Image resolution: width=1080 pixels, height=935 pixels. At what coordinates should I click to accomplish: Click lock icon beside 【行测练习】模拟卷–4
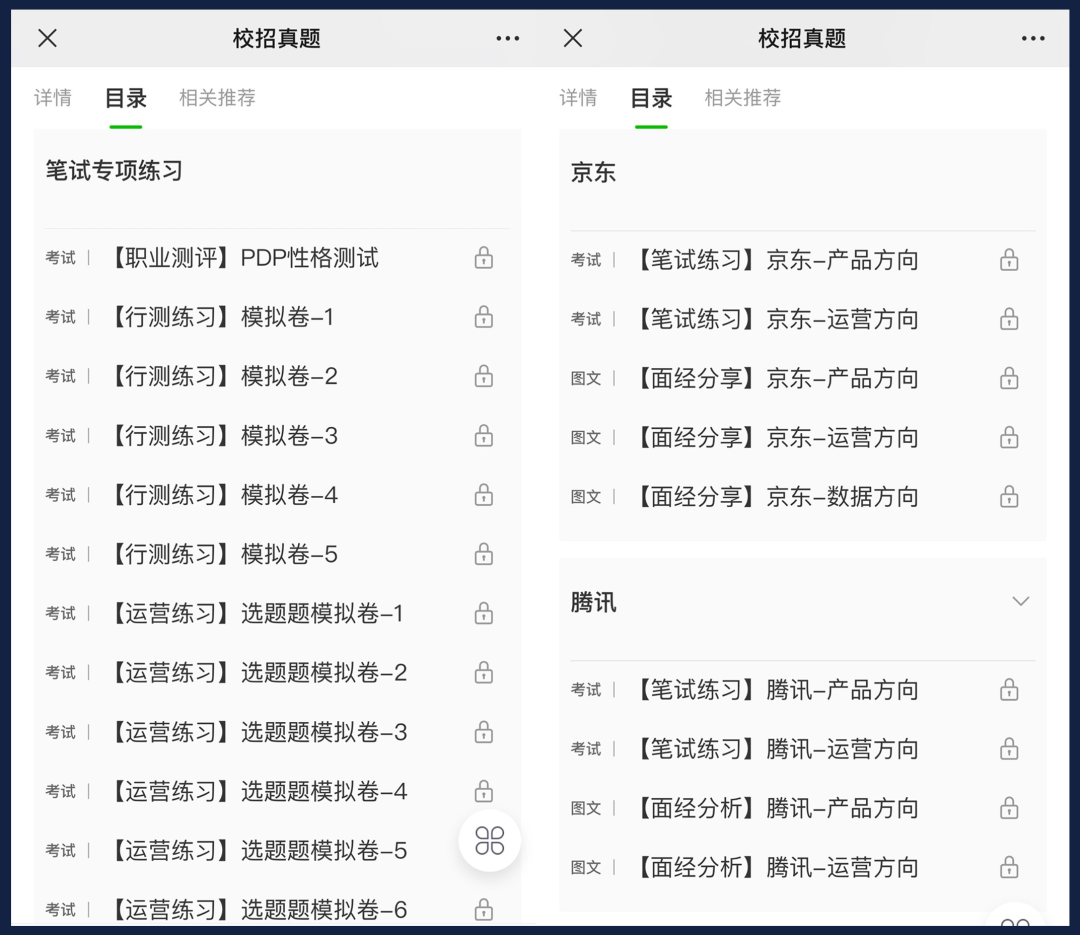(484, 495)
